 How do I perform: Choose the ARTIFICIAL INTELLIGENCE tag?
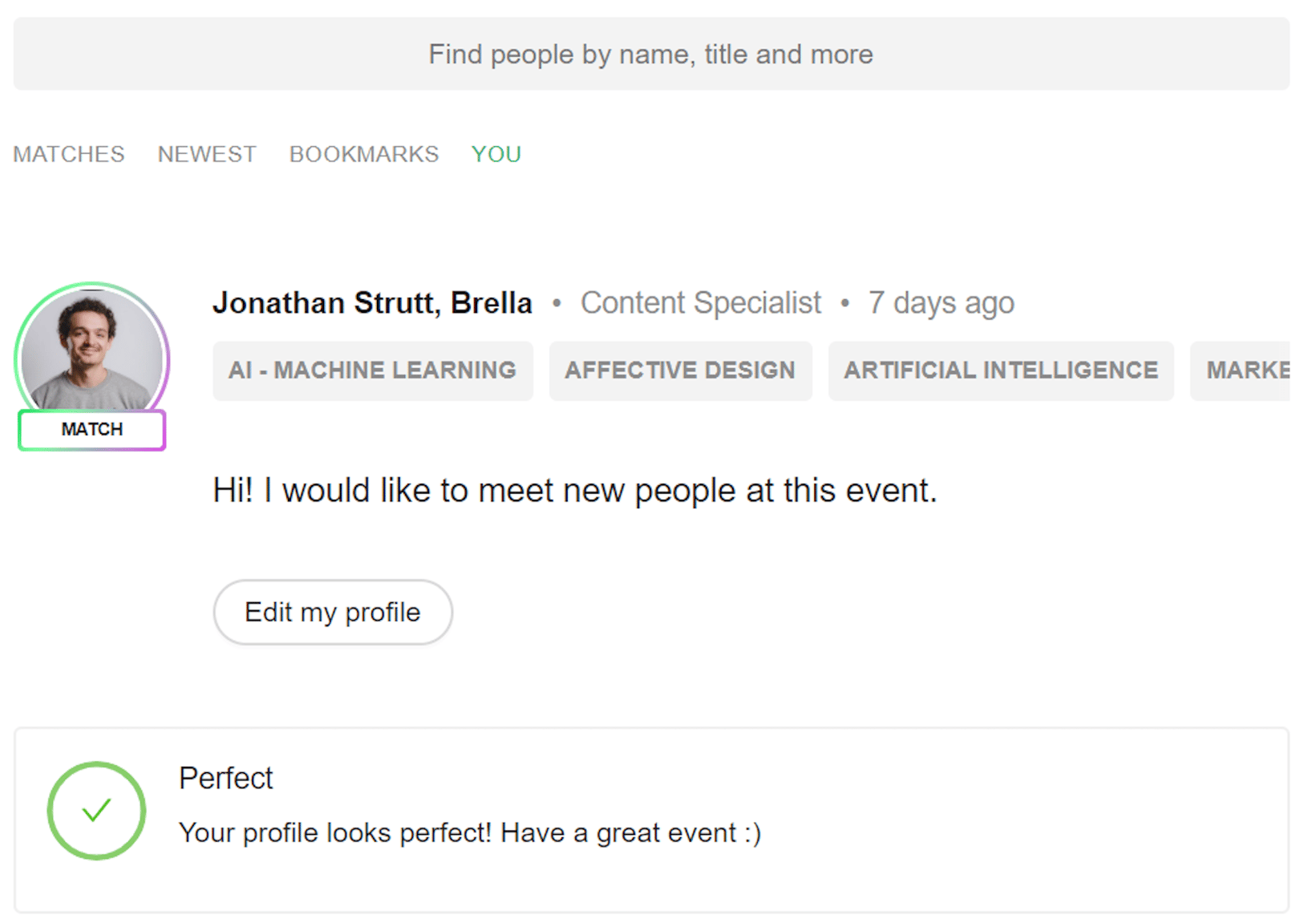tap(1001, 370)
